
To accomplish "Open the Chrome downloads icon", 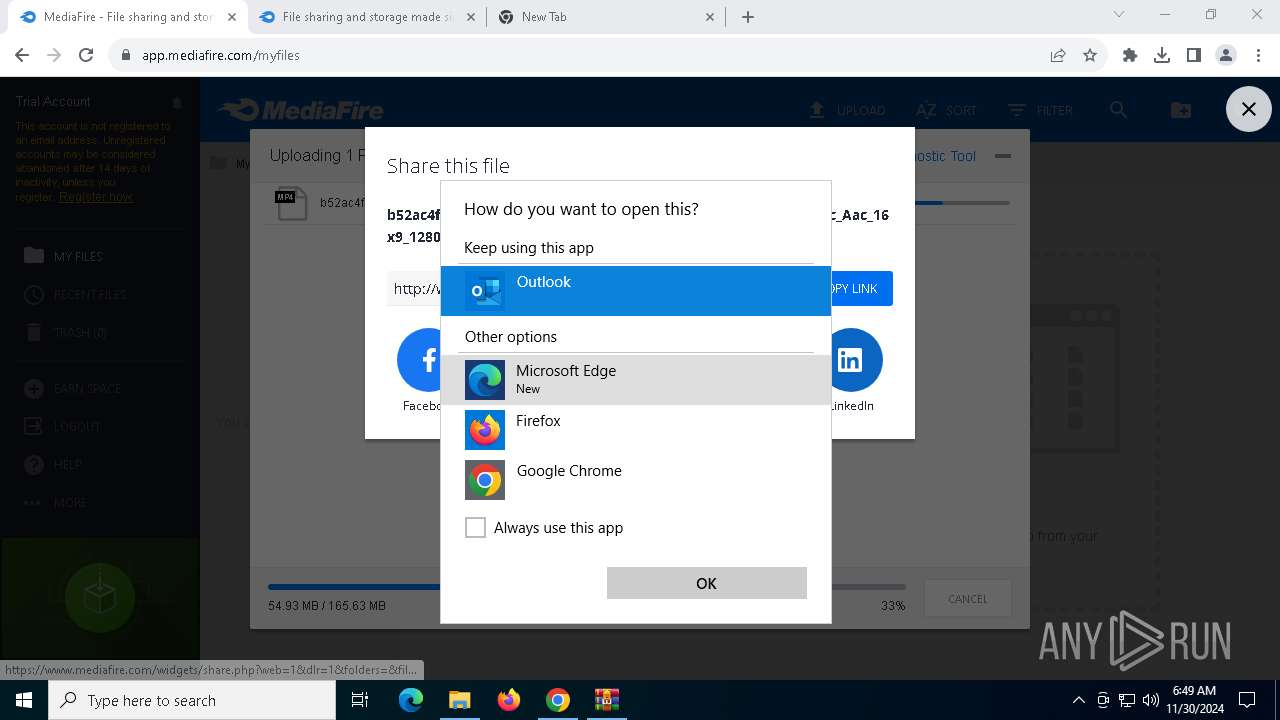I will [x=1162, y=56].
